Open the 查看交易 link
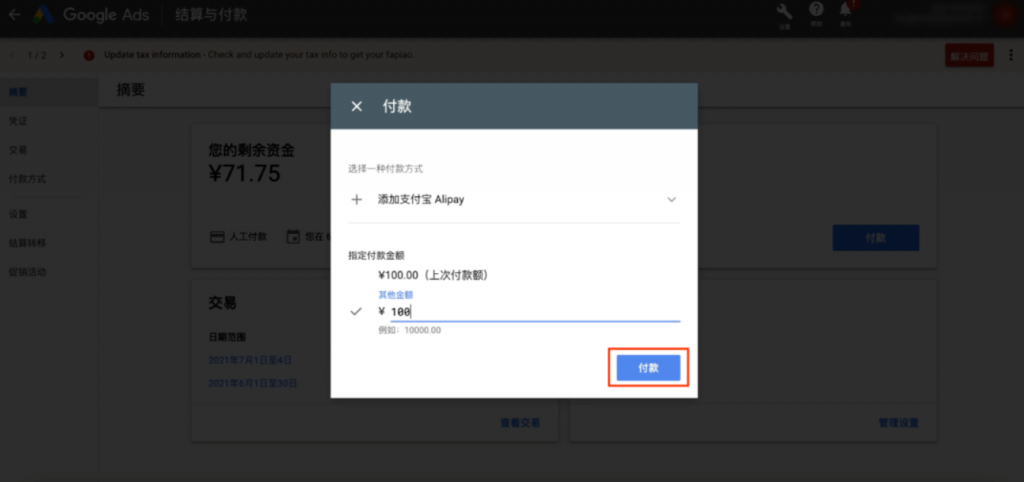 coord(520,423)
